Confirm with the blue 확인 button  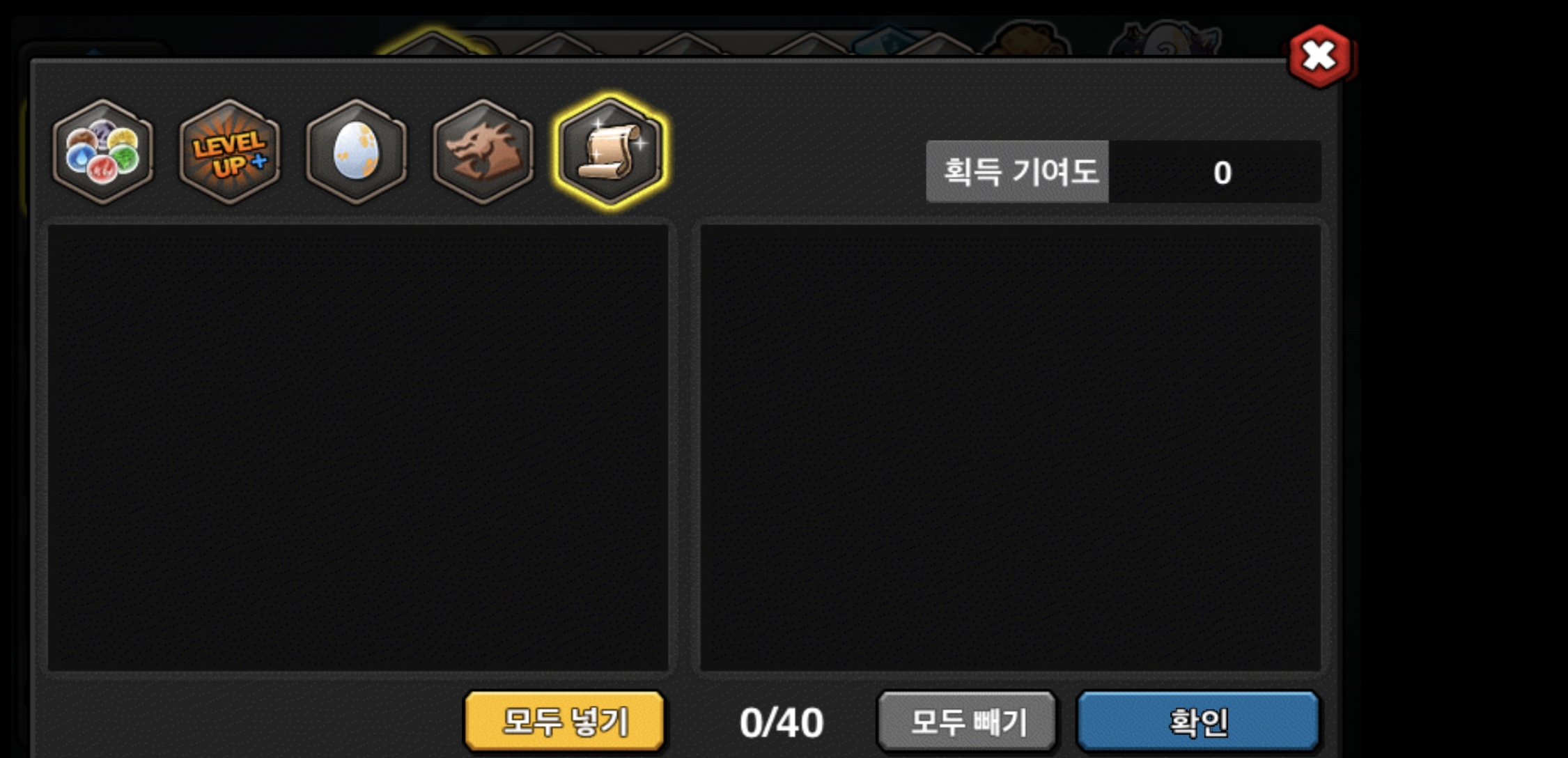pyautogui.click(x=1198, y=721)
